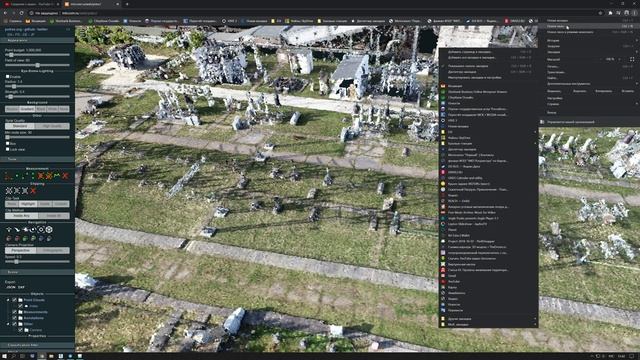Collapse the Other tree node
640x360 pixels.
[x=8, y=324]
